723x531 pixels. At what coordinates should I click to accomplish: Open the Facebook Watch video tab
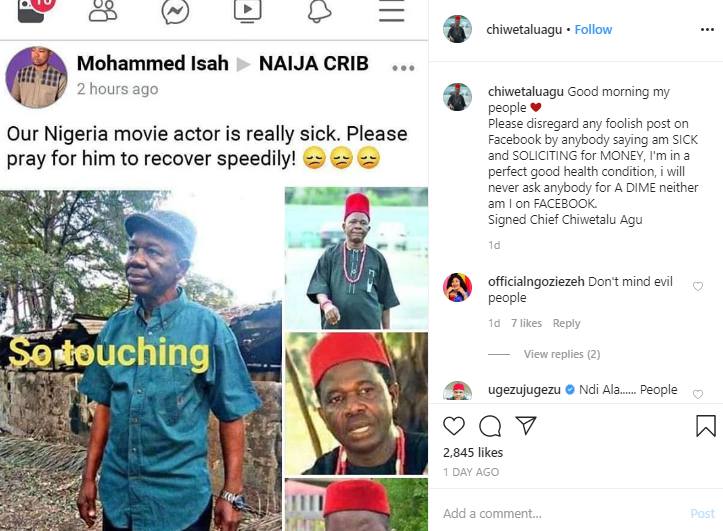click(x=247, y=11)
